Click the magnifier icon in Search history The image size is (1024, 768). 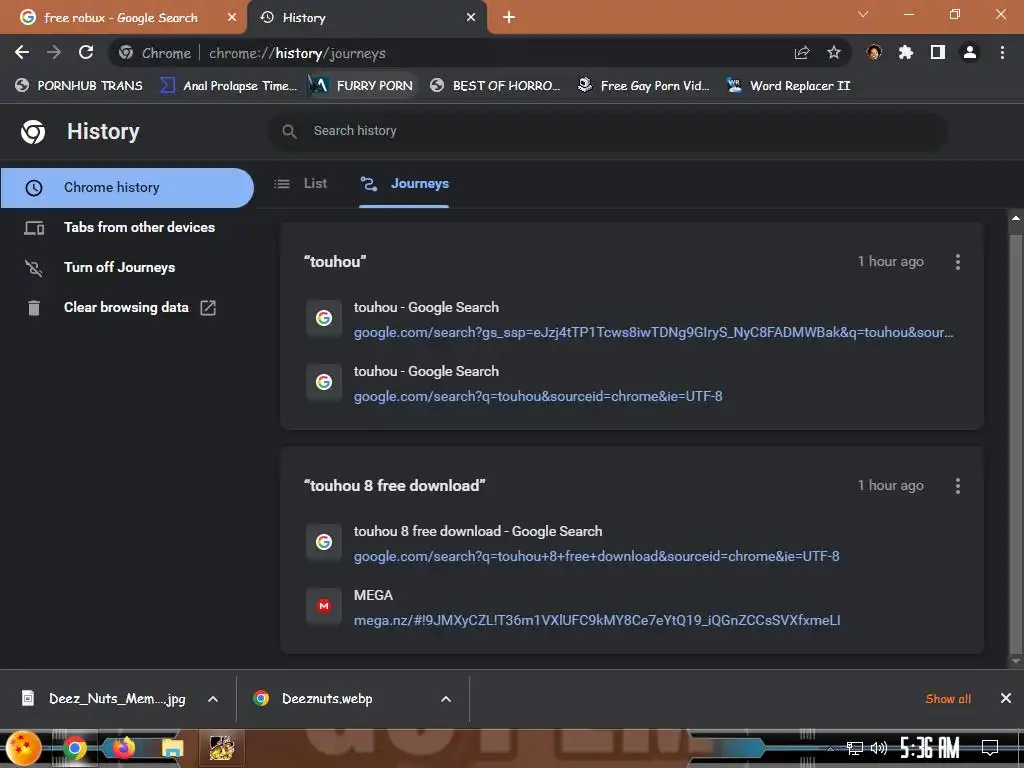coord(289,131)
